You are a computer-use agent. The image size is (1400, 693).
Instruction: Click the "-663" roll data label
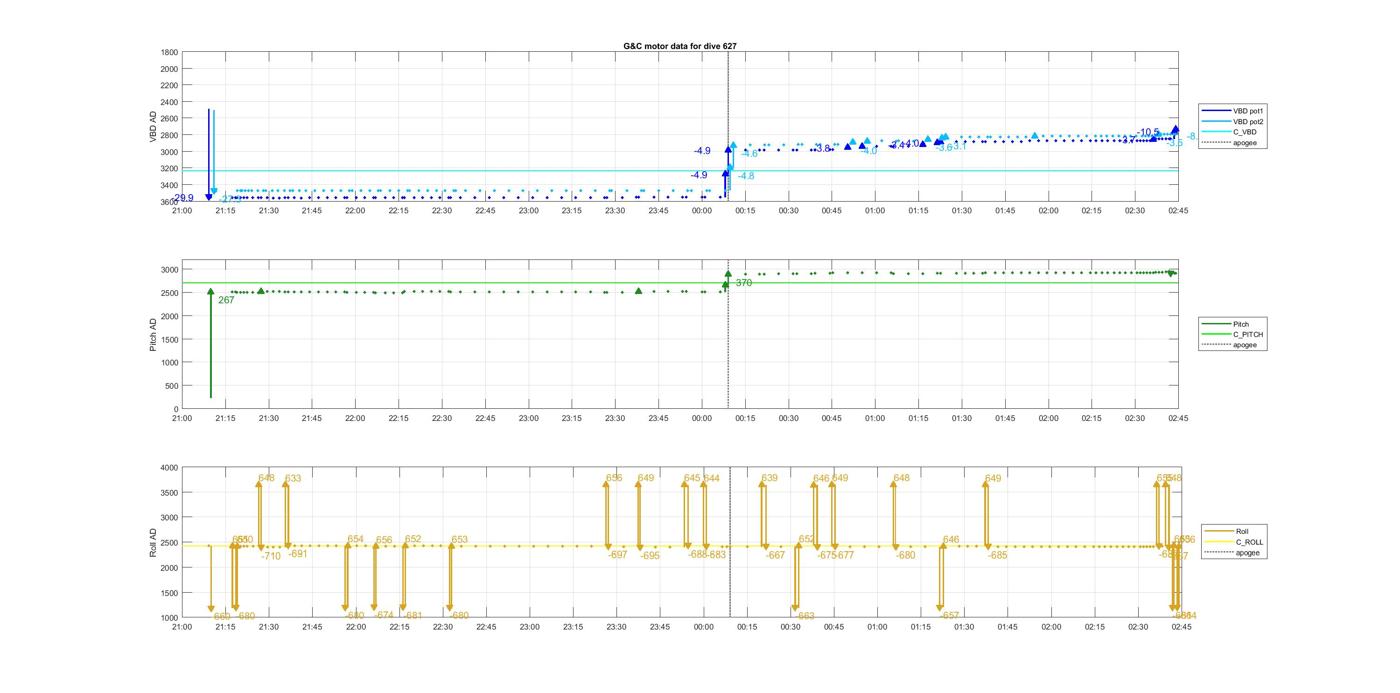(805, 617)
